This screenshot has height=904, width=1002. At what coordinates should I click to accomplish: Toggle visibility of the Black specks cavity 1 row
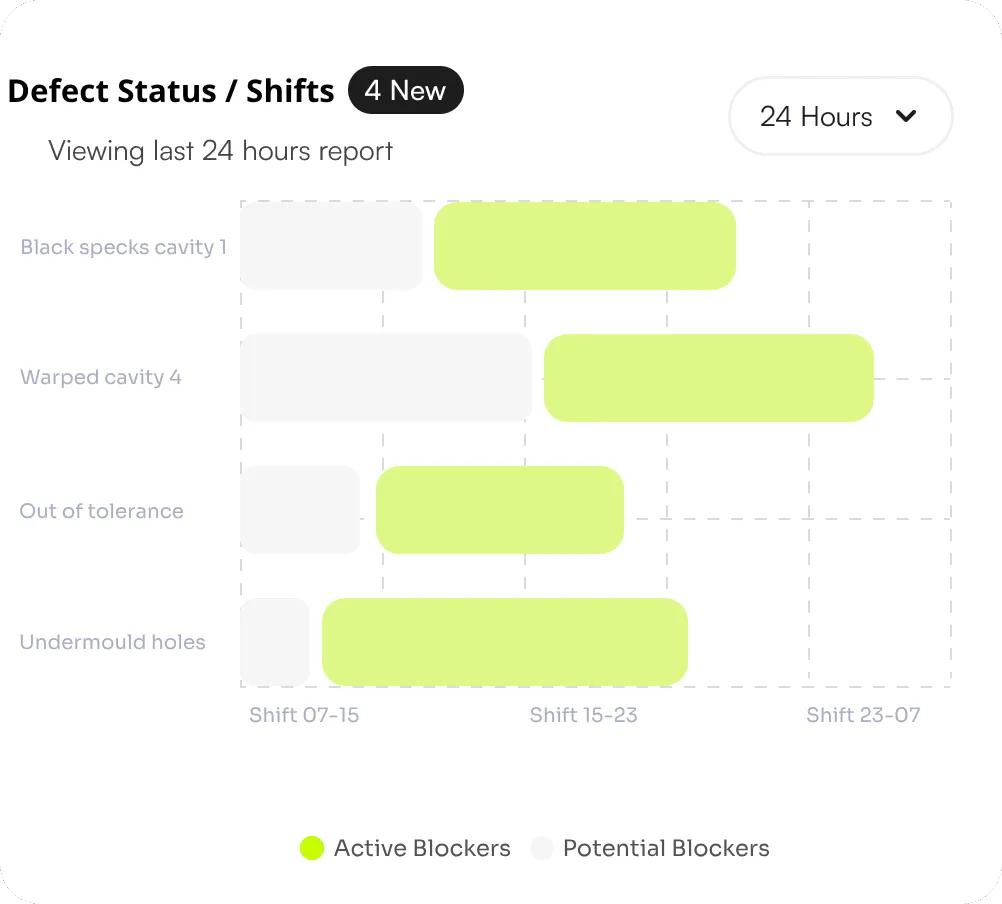[122, 247]
